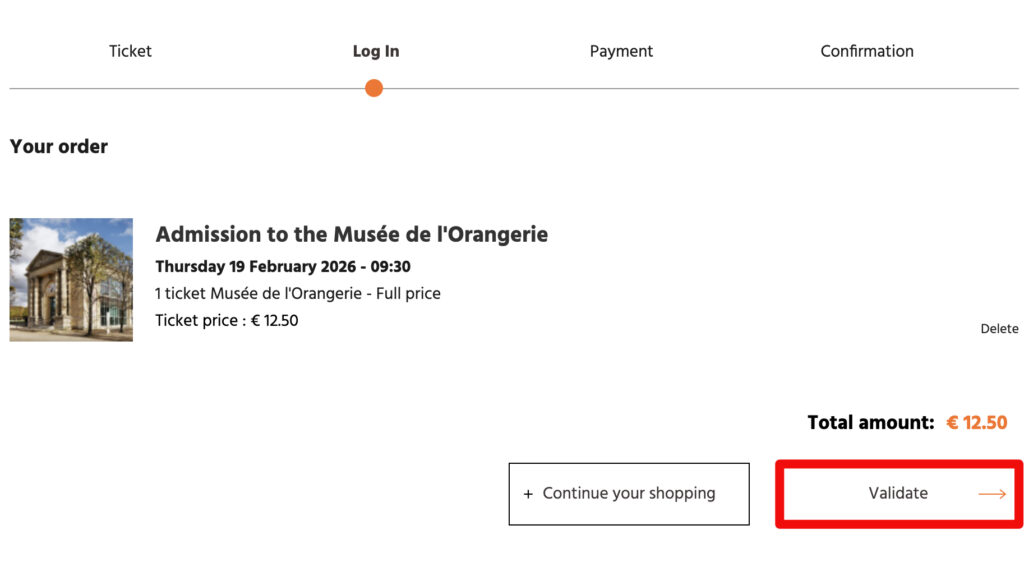The width and height of the screenshot is (1024, 576).
Task: Click the plus icon beside Continue your shopping
Action: coord(528,494)
